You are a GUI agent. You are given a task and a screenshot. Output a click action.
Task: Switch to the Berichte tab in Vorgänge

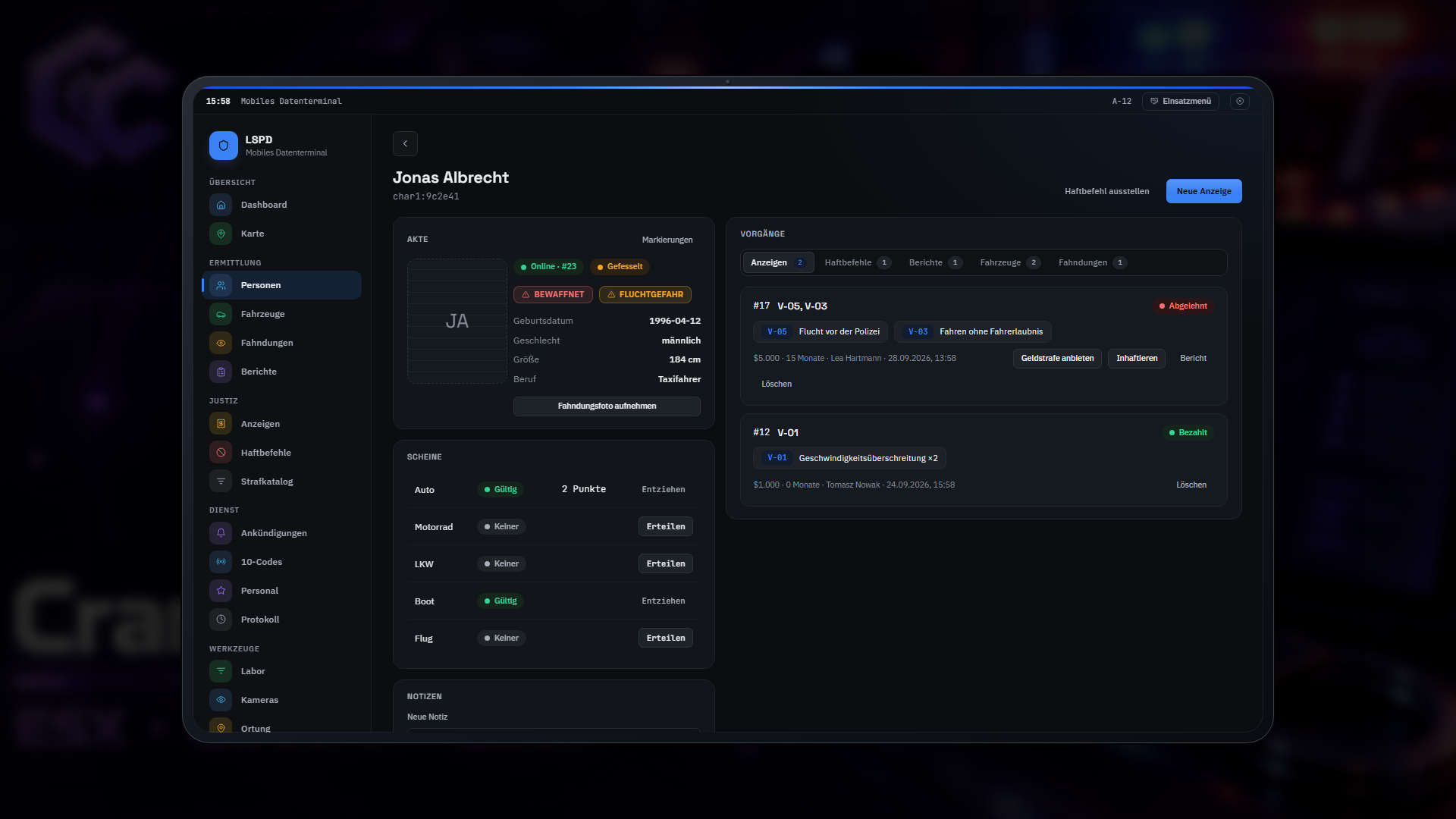tap(935, 262)
